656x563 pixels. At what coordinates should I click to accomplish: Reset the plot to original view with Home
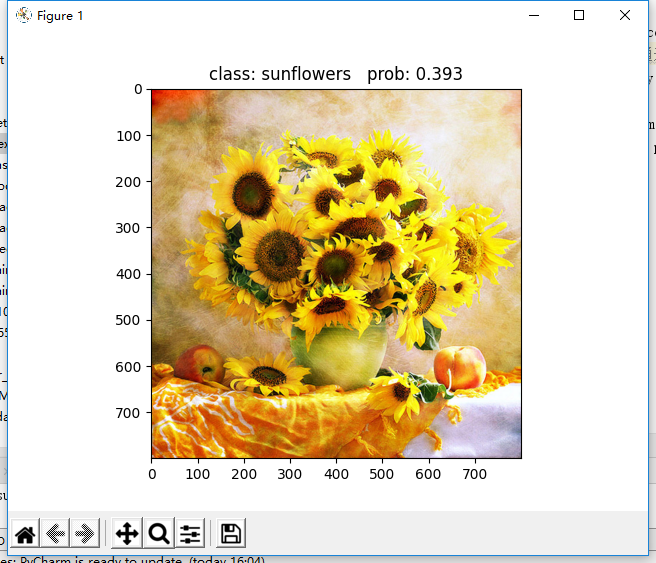click(25, 534)
